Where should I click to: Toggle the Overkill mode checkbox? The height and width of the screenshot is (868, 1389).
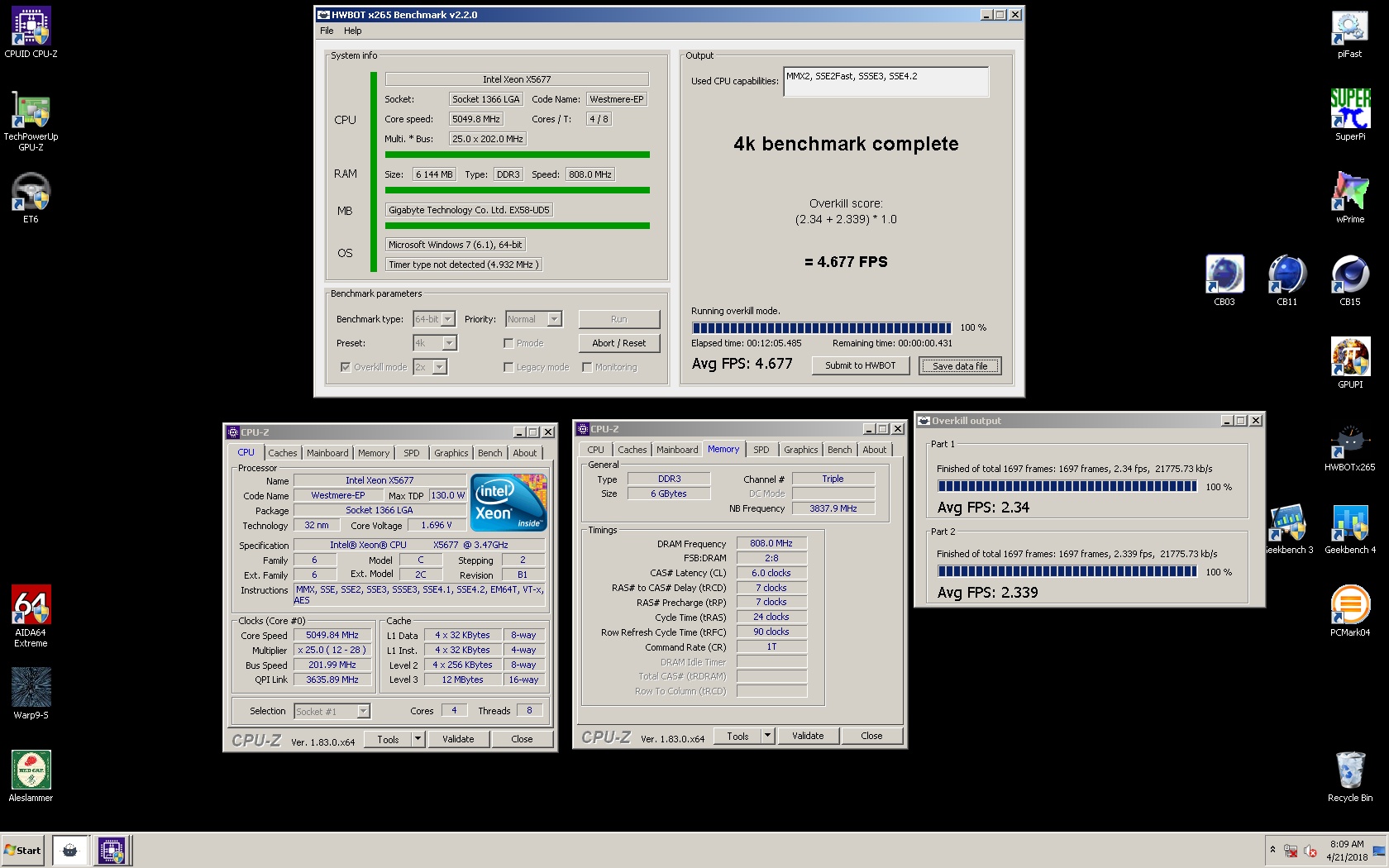[346, 367]
